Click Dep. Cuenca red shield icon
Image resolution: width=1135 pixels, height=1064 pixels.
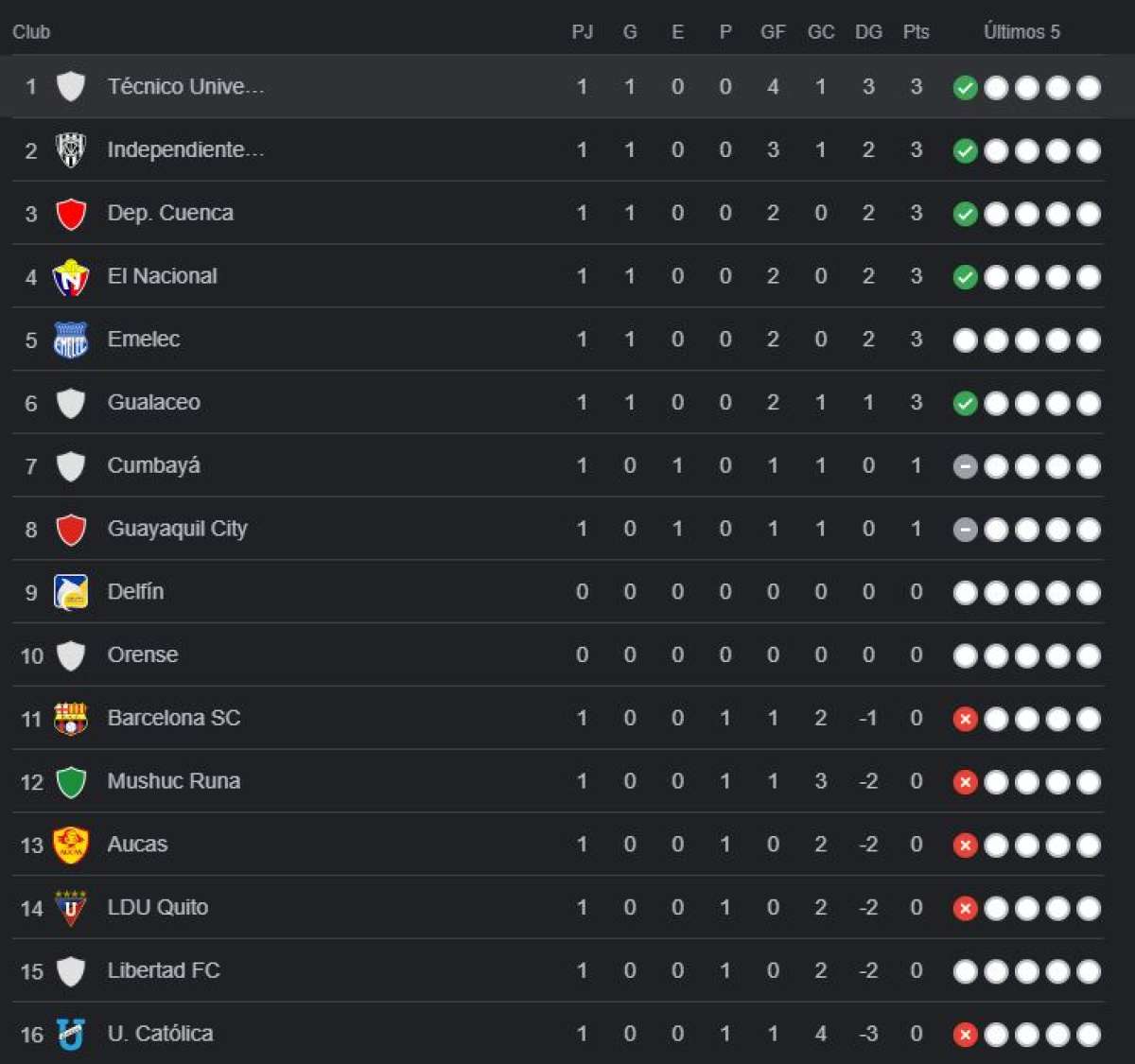pos(71,214)
